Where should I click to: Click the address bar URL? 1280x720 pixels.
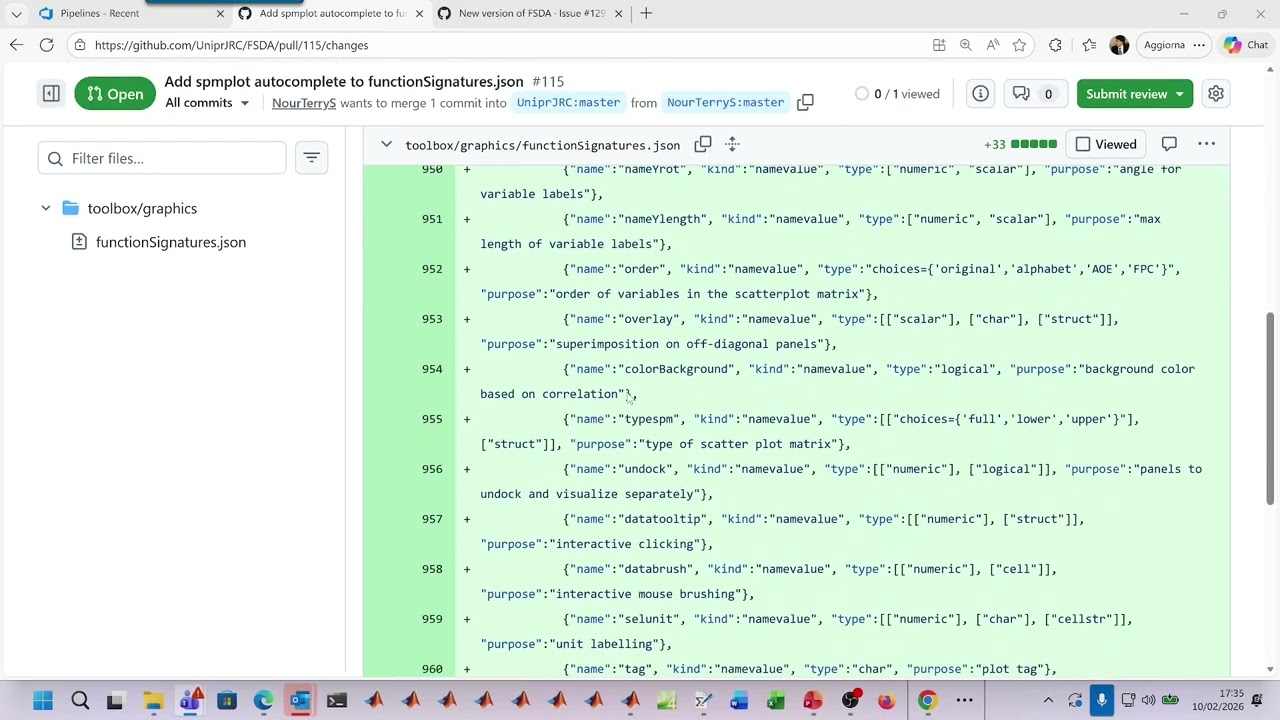[x=231, y=45]
